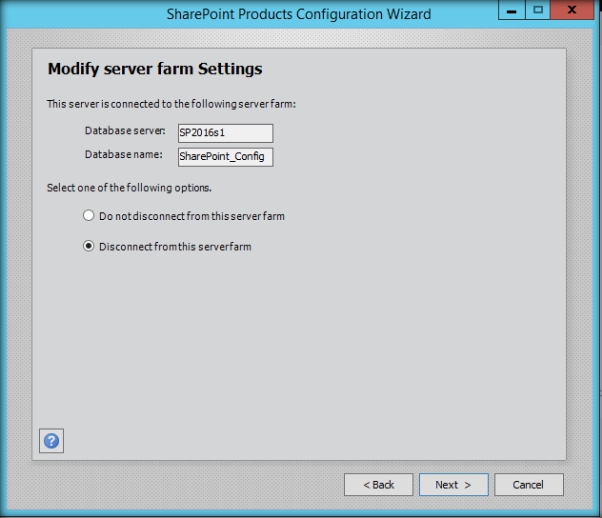Click the Database name label
This screenshot has height=518, width=602.
pos(124,154)
